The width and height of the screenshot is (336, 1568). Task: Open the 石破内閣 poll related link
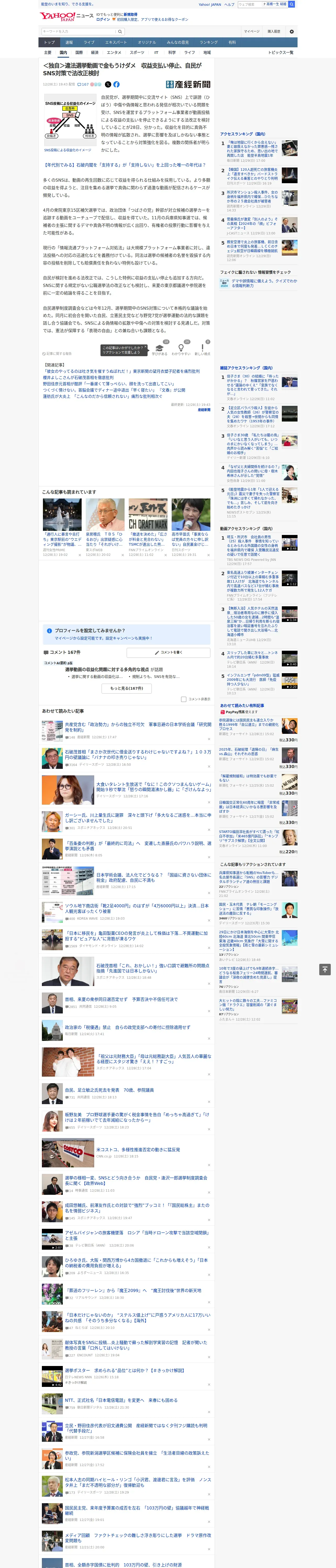coord(124,165)
